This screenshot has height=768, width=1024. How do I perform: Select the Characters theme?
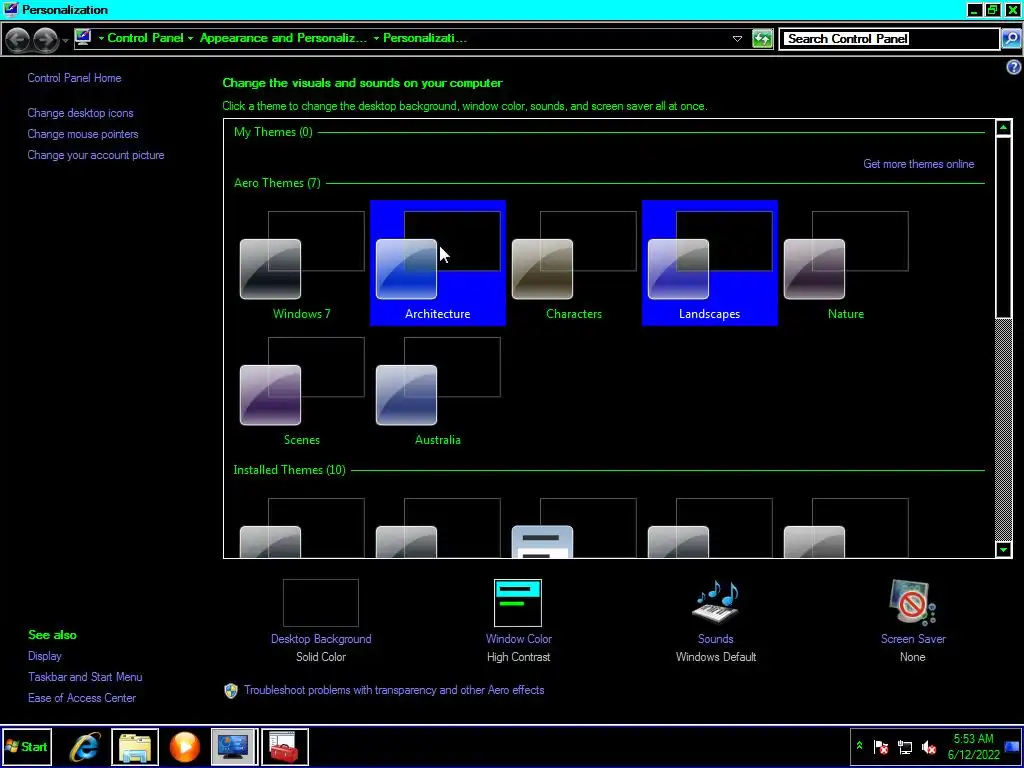tap(573, 263)
